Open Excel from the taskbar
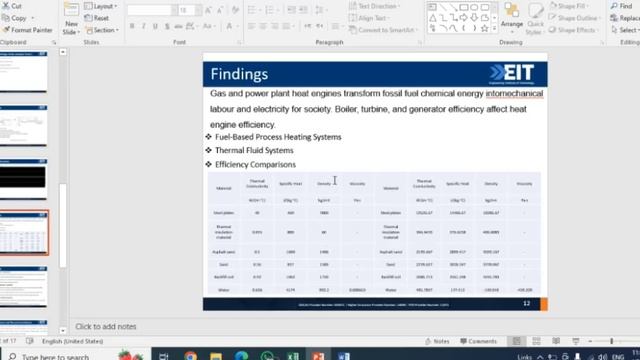 pyautogui.click(x=293, y=356)
